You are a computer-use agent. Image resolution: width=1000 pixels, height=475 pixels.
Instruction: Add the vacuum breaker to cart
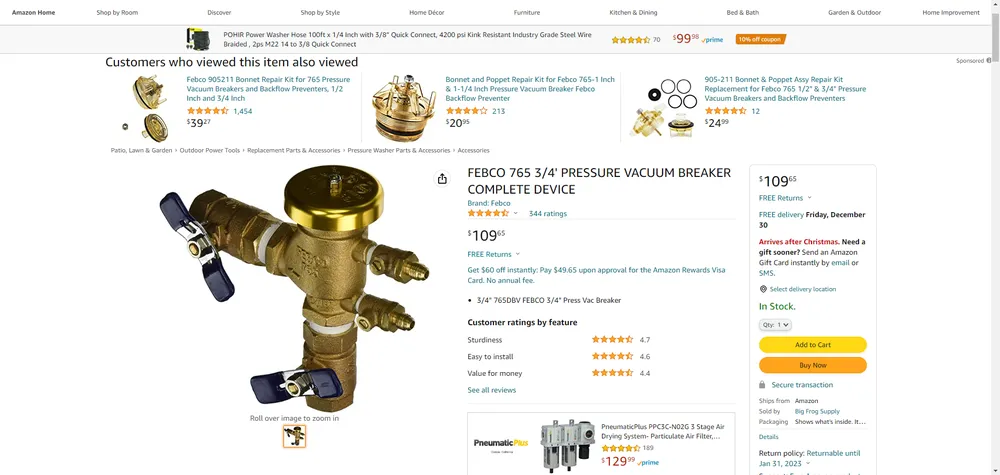[x=812, y=345]
